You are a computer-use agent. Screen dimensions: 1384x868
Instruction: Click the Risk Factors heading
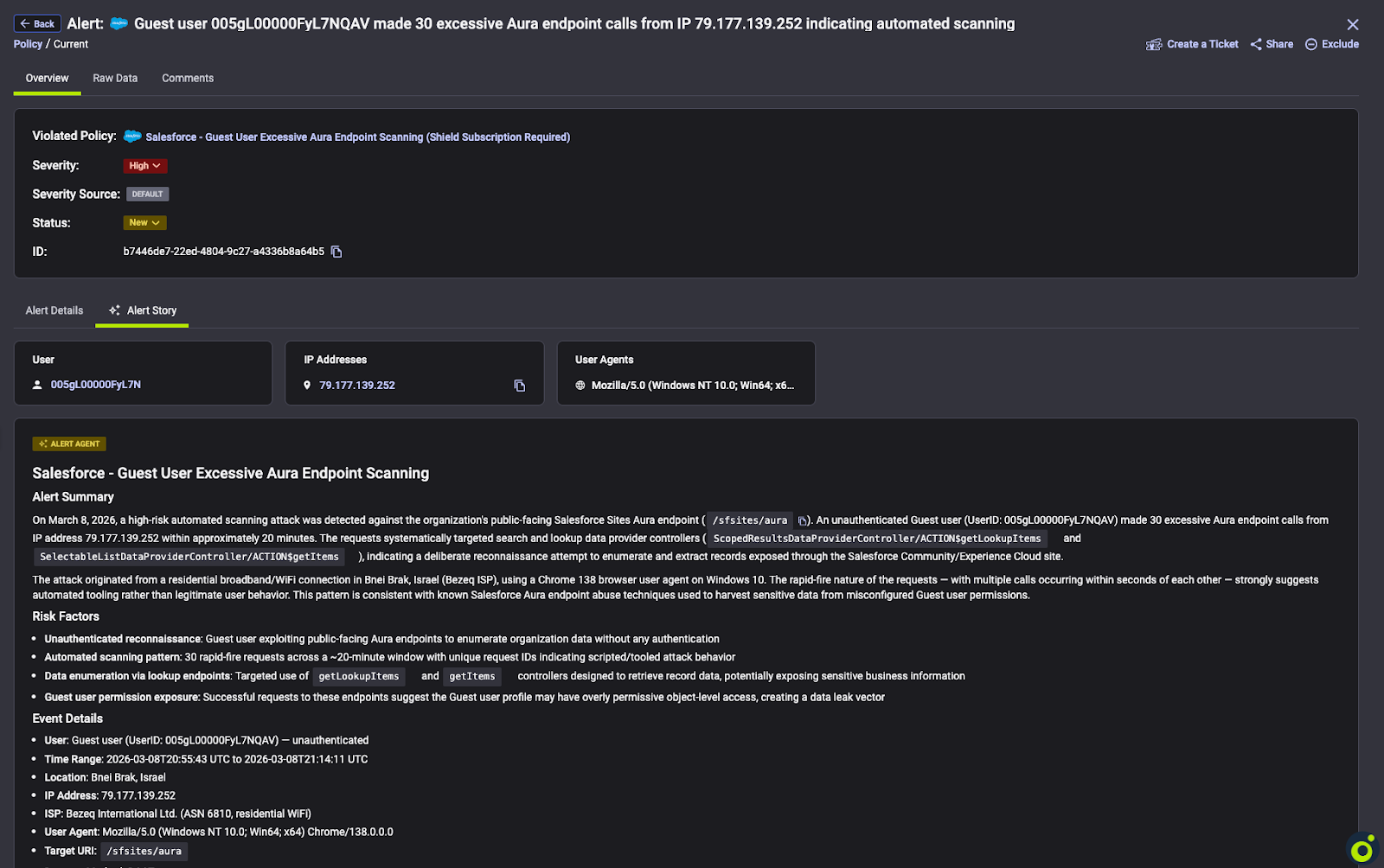point(66,616)
